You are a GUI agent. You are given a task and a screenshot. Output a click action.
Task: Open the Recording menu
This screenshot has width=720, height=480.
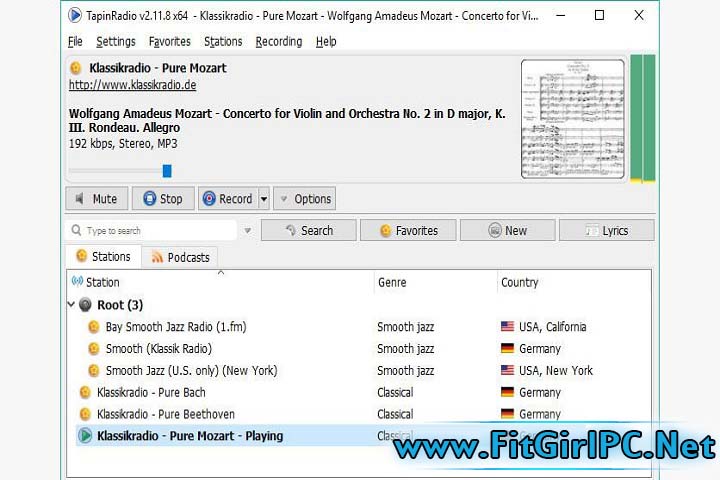click(x=278, y=42)
